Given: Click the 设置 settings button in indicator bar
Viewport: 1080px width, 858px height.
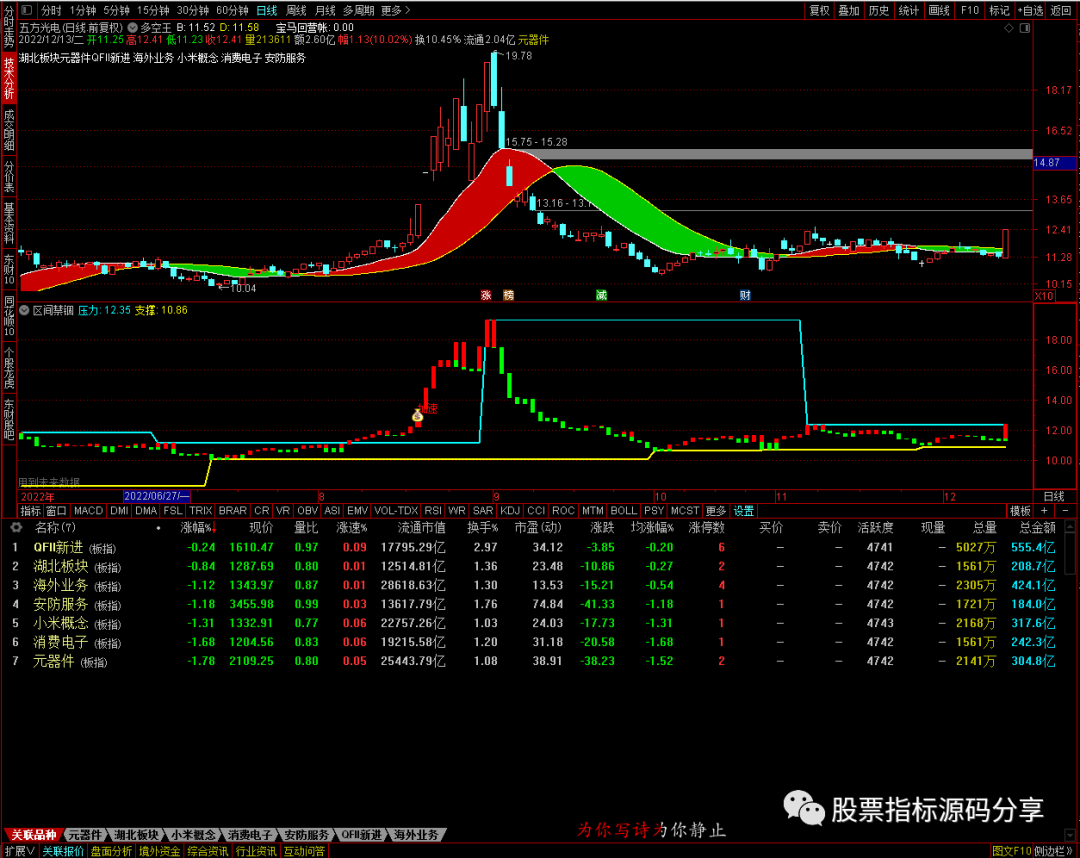Looking at the screenshot, I should tap(744, 511).
